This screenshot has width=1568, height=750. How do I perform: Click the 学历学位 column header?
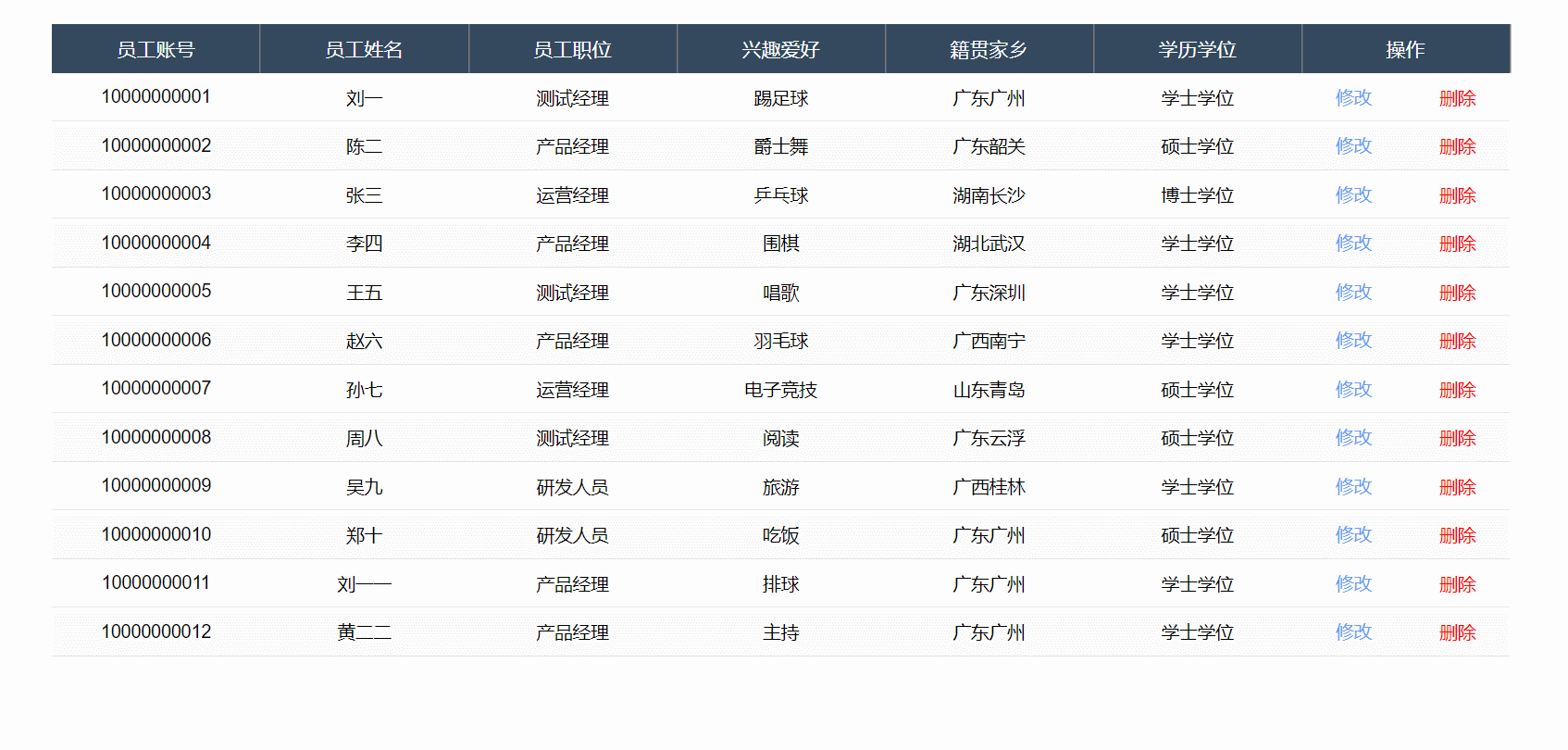click(1198, 50)
